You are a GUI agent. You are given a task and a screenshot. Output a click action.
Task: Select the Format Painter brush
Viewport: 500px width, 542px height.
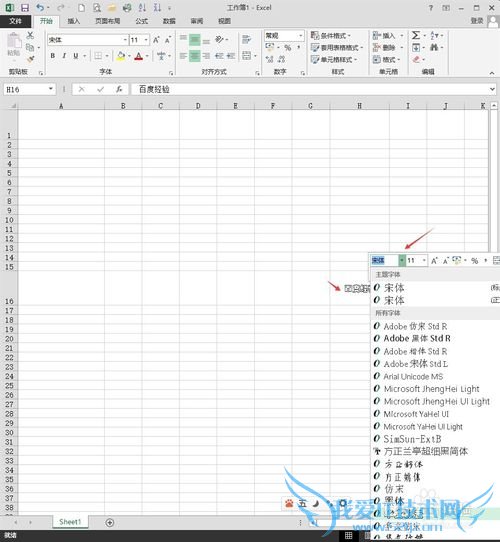(x=30, y=59)
